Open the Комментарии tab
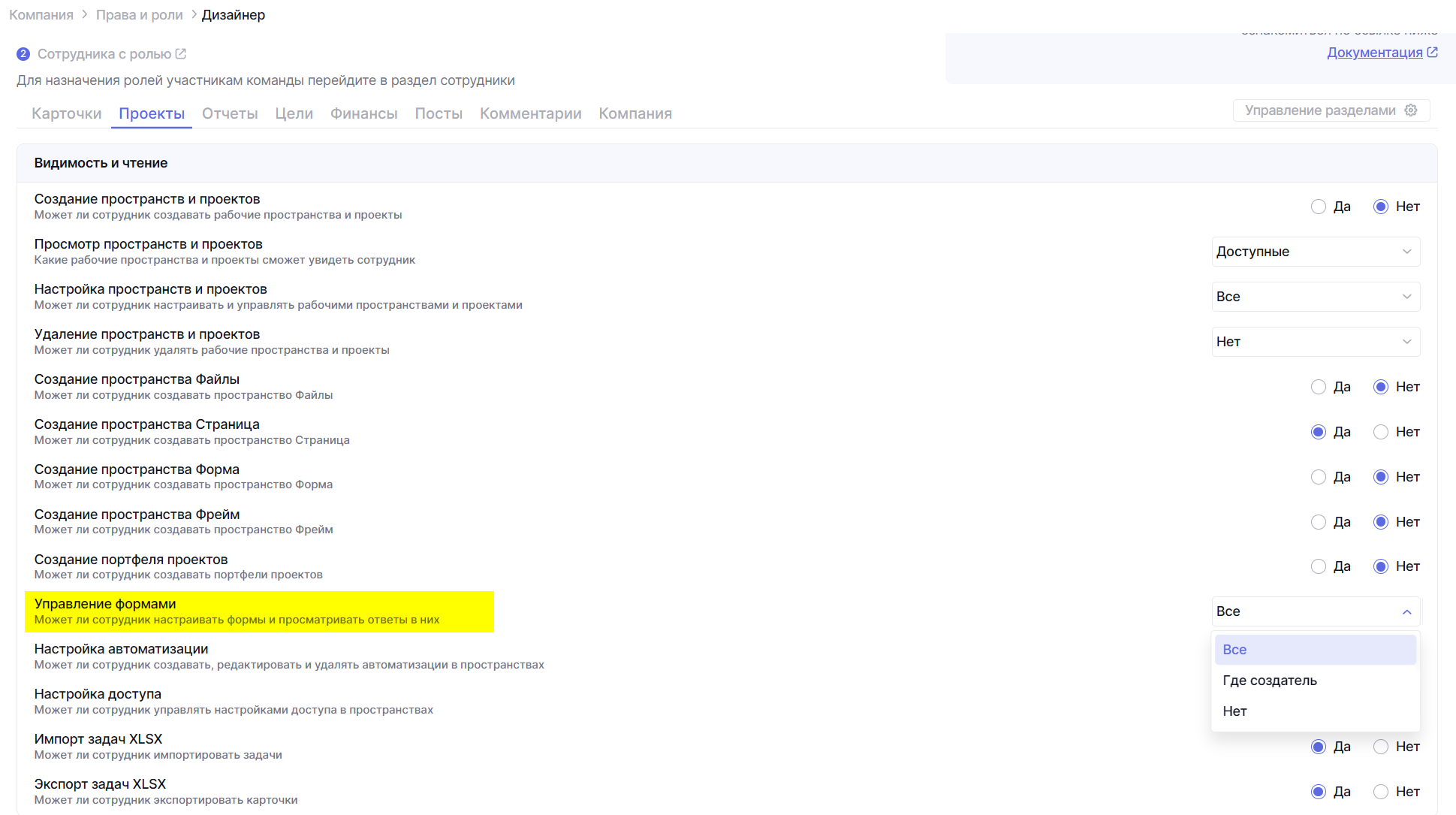 [530, 113]
